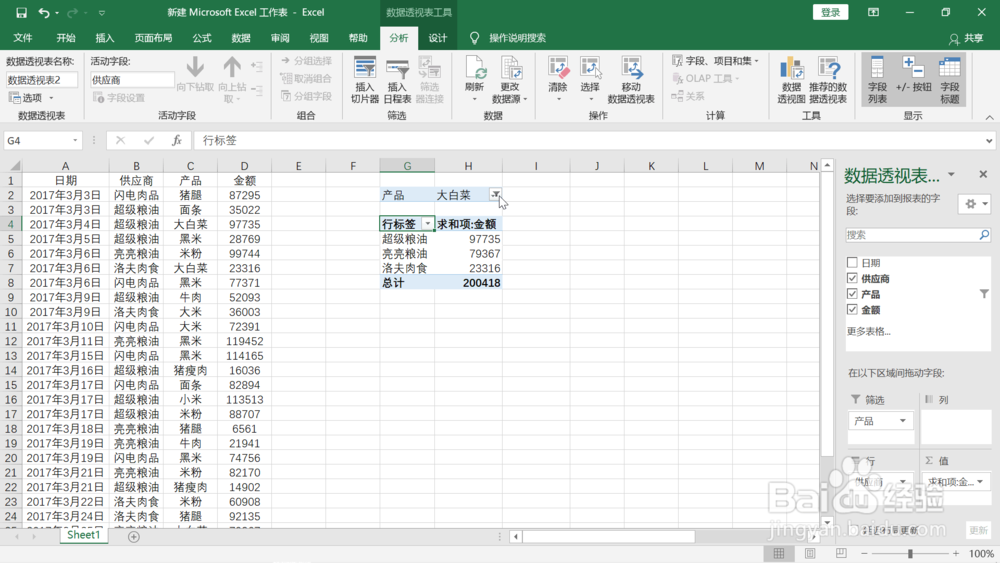Open 字段、项目和集 dropdown

point(716,61)
